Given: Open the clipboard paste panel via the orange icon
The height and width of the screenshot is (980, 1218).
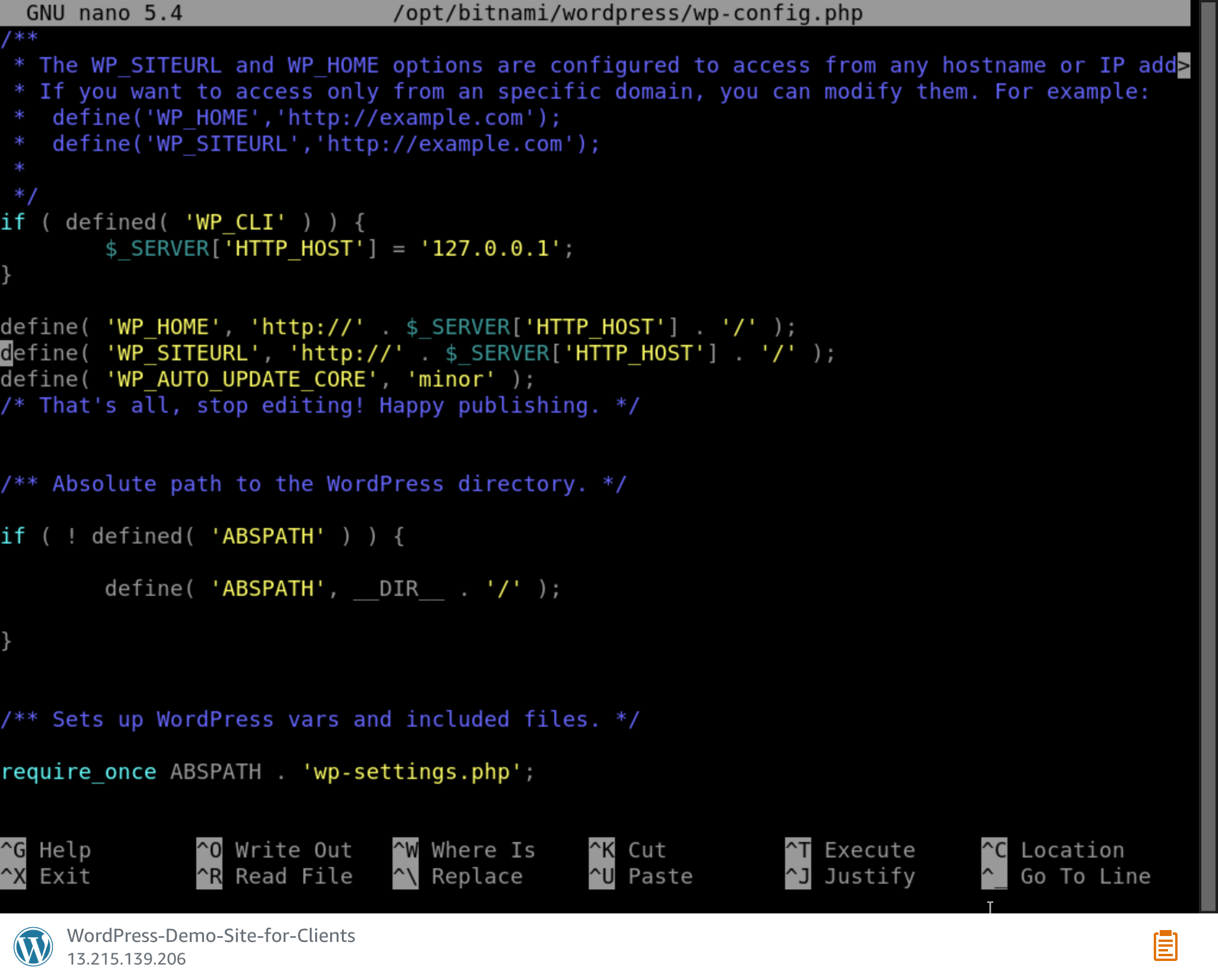Looking at the screenshot, I should click(x=1166, y=944).
